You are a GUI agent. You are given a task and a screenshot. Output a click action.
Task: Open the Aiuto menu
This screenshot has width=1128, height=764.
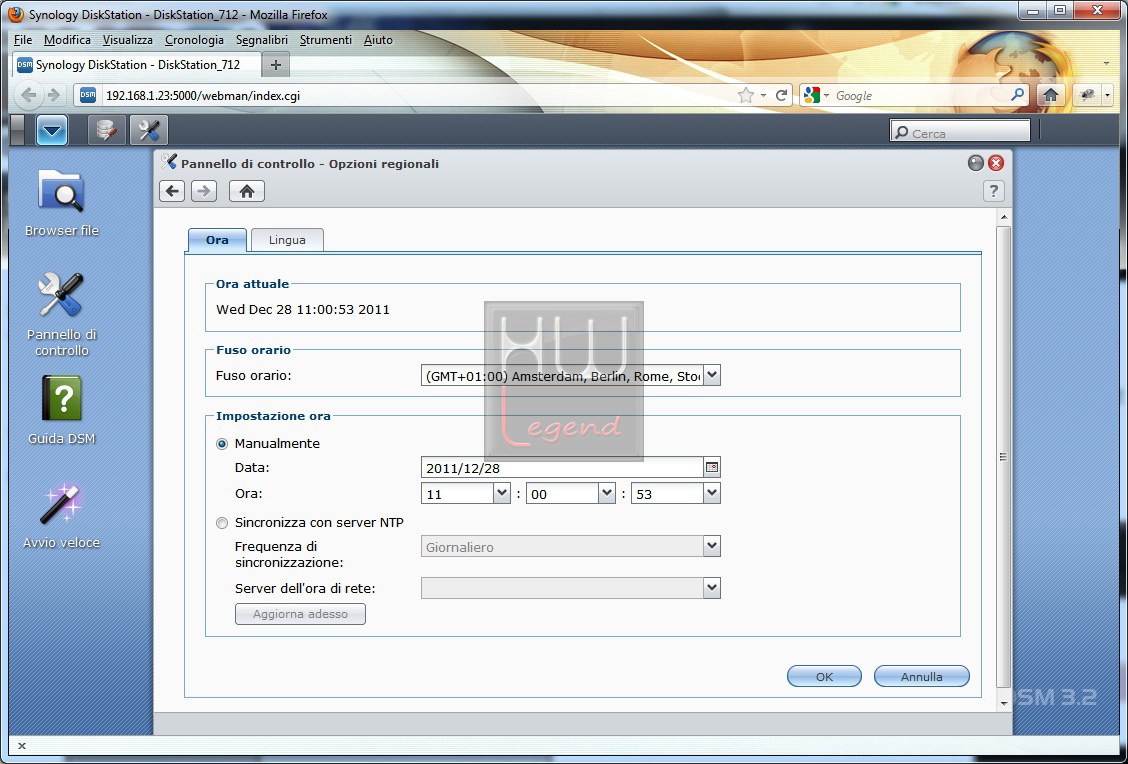click(378, 40)
